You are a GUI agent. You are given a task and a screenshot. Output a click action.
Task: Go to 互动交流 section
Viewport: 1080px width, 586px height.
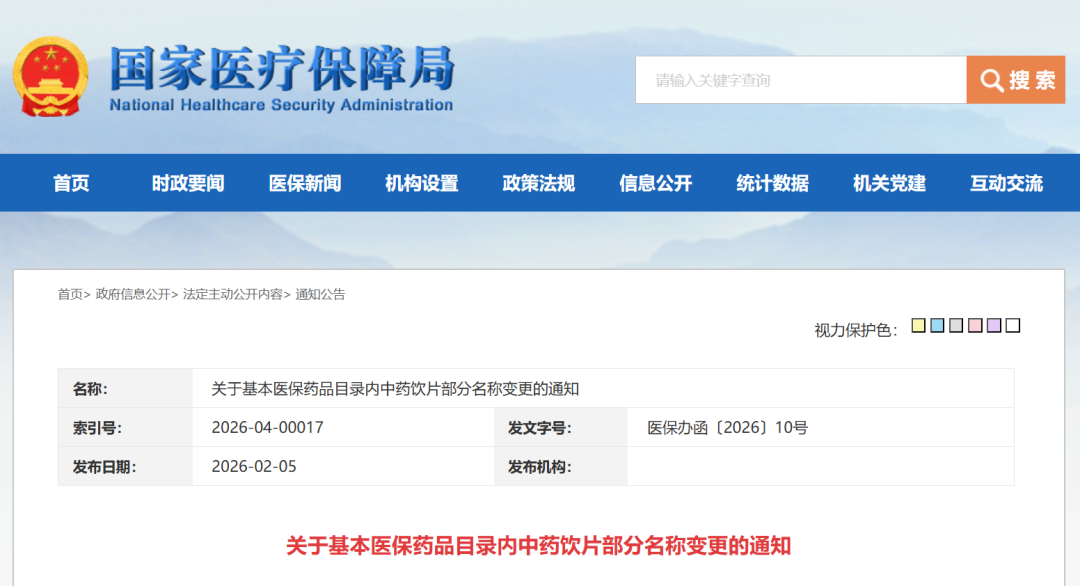1006,183
